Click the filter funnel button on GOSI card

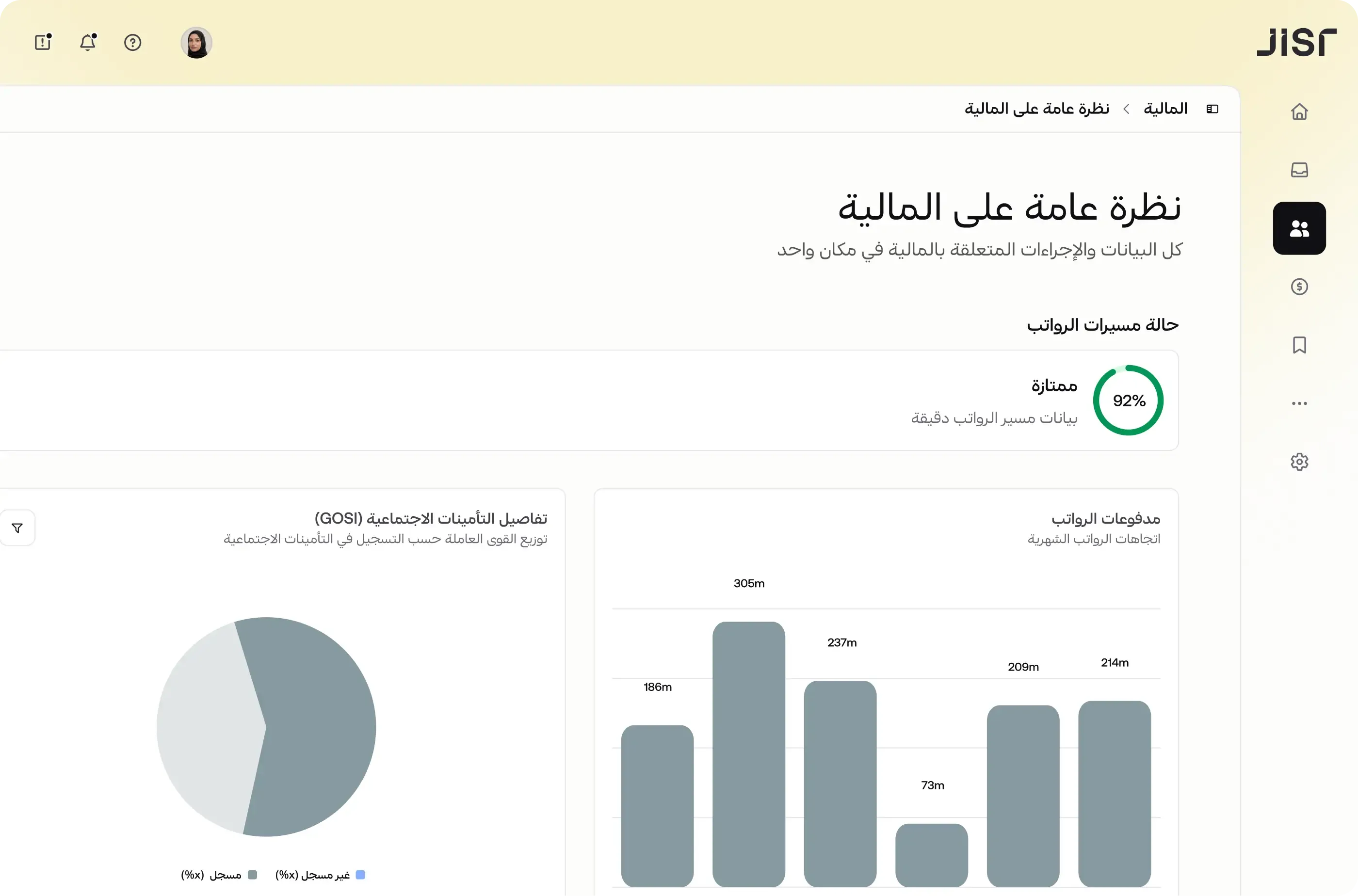point(17,528)
